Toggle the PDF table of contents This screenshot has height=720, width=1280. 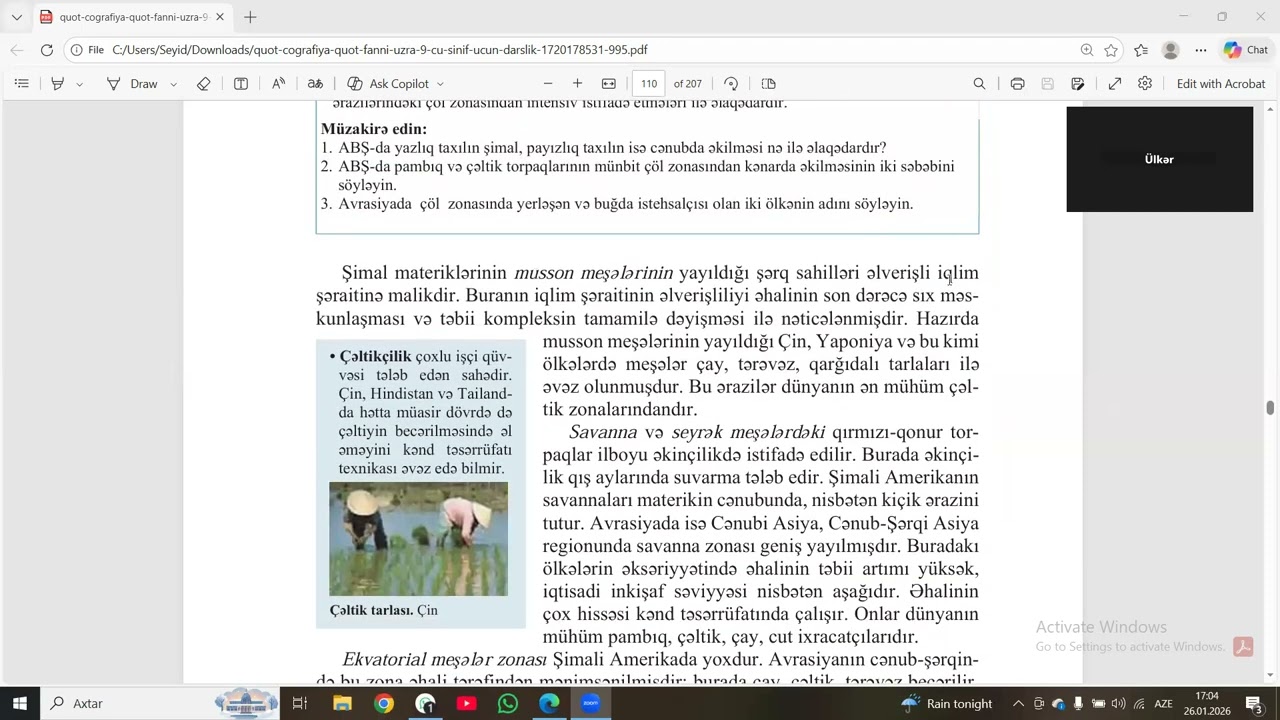(21, 84)
